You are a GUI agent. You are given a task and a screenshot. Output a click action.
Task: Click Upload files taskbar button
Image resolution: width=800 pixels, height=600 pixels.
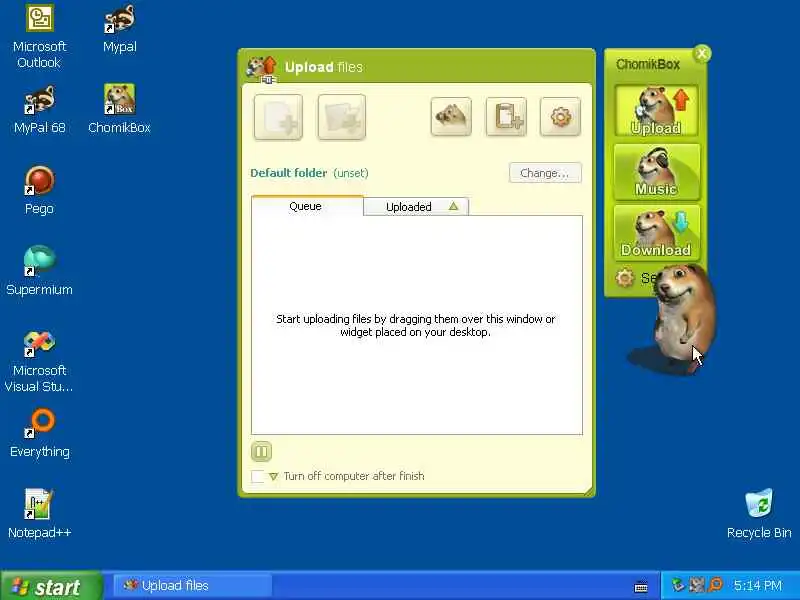[192, 586]
